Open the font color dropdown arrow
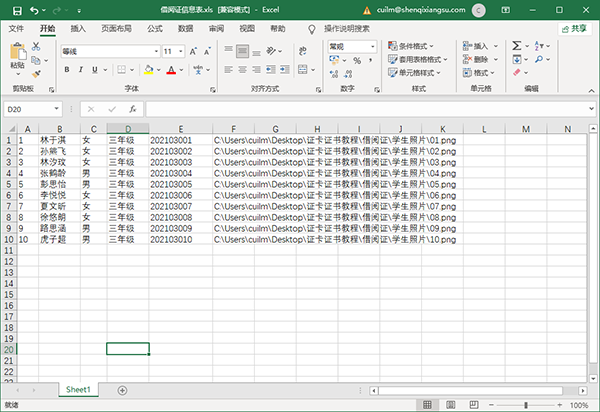The width and height of the screenshot is (600, 412). coord(181,70)
